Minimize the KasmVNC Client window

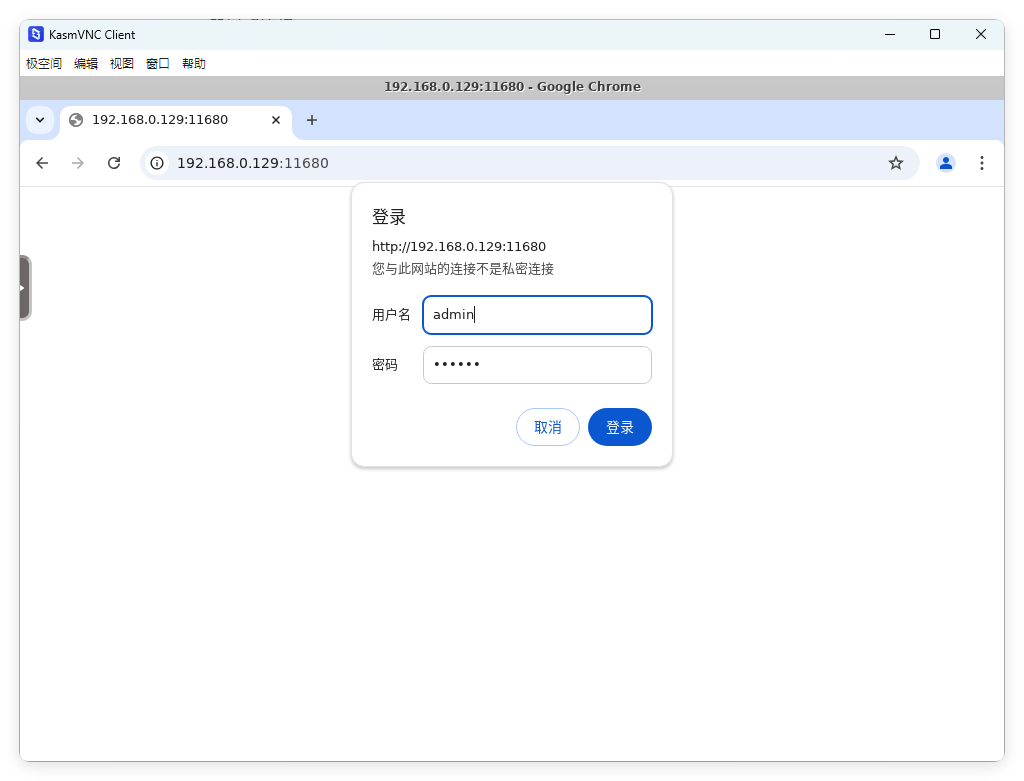tap(890, 35)
